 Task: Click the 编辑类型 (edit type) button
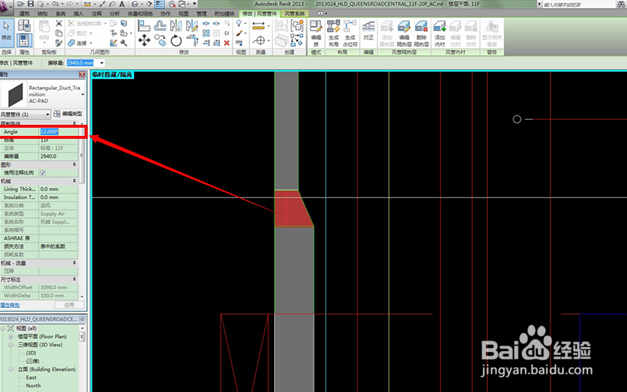(68, 114)
